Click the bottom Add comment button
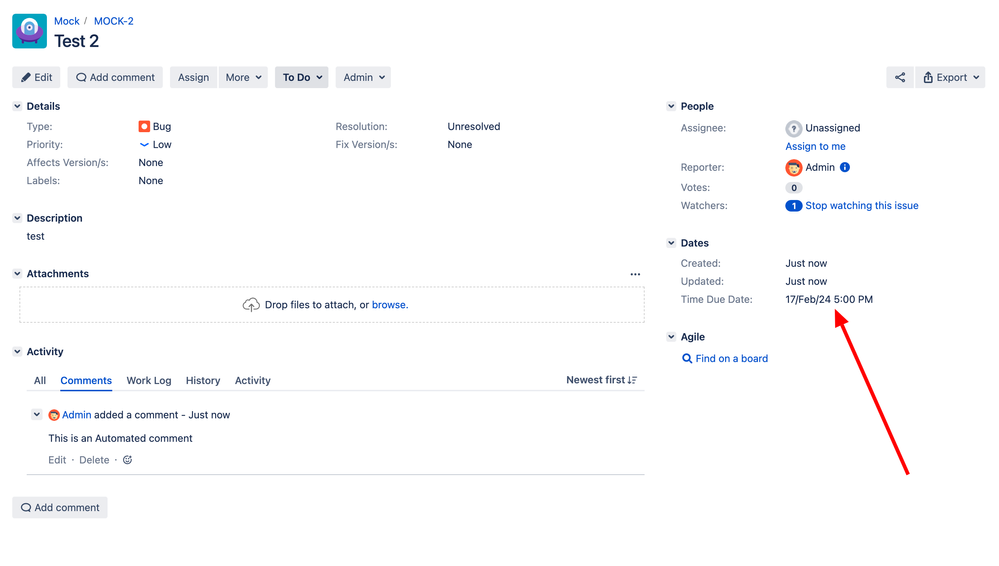This screenshot has height=566, width=999. (x=60, y=507)
